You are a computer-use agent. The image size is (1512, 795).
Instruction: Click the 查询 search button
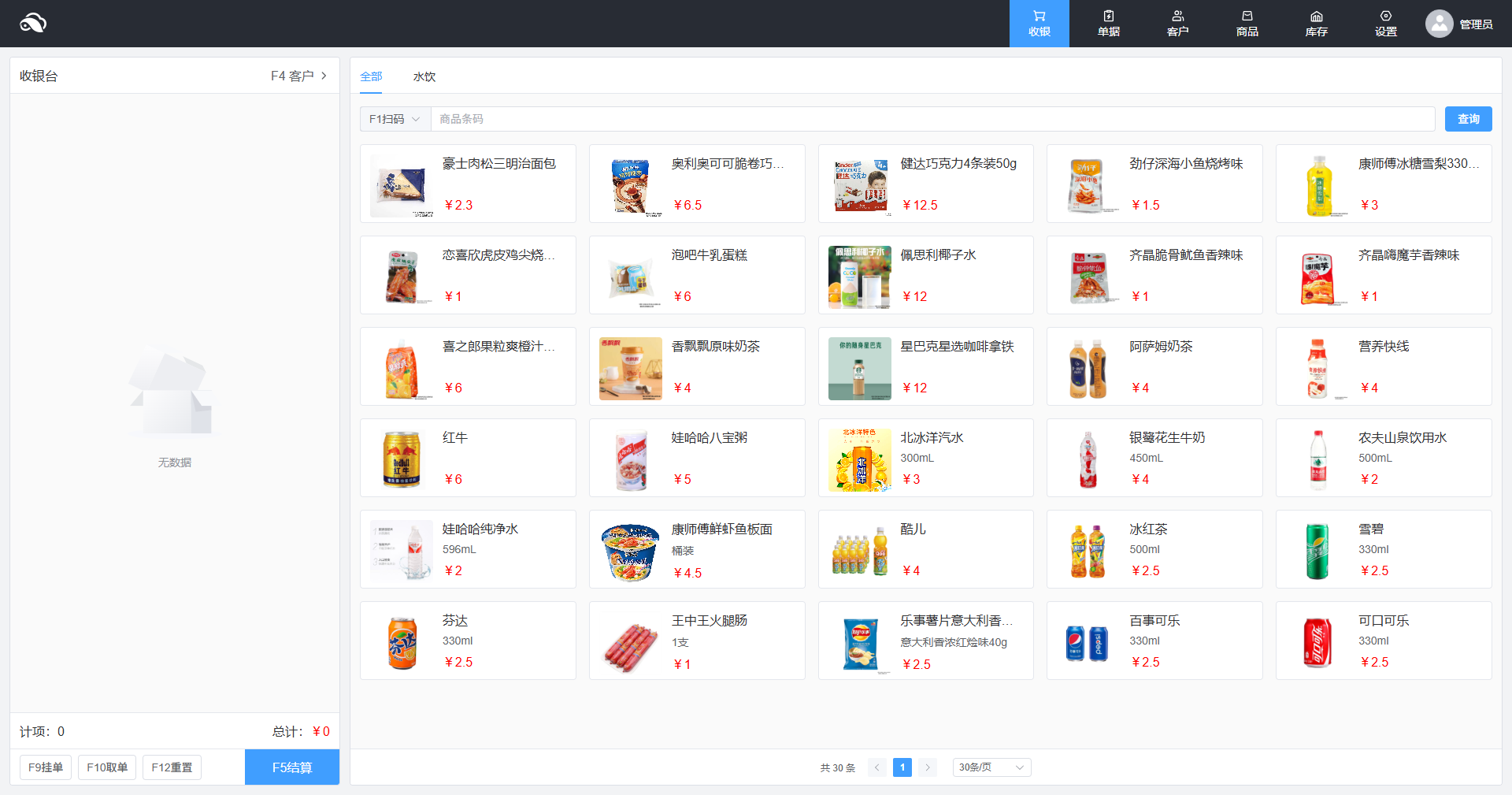(x=1468, y=119)
